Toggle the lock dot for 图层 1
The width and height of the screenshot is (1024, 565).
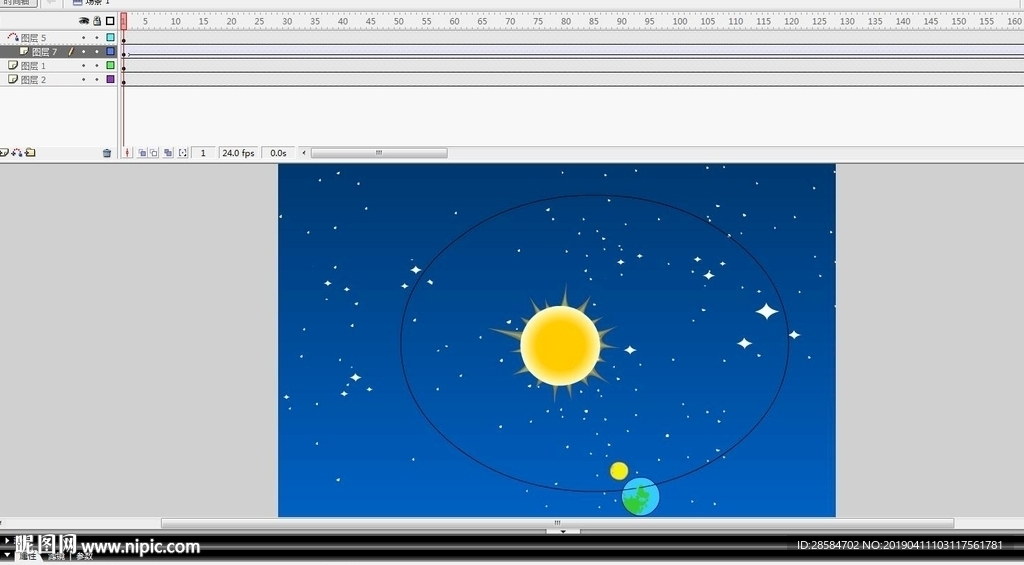coord(97,65)
